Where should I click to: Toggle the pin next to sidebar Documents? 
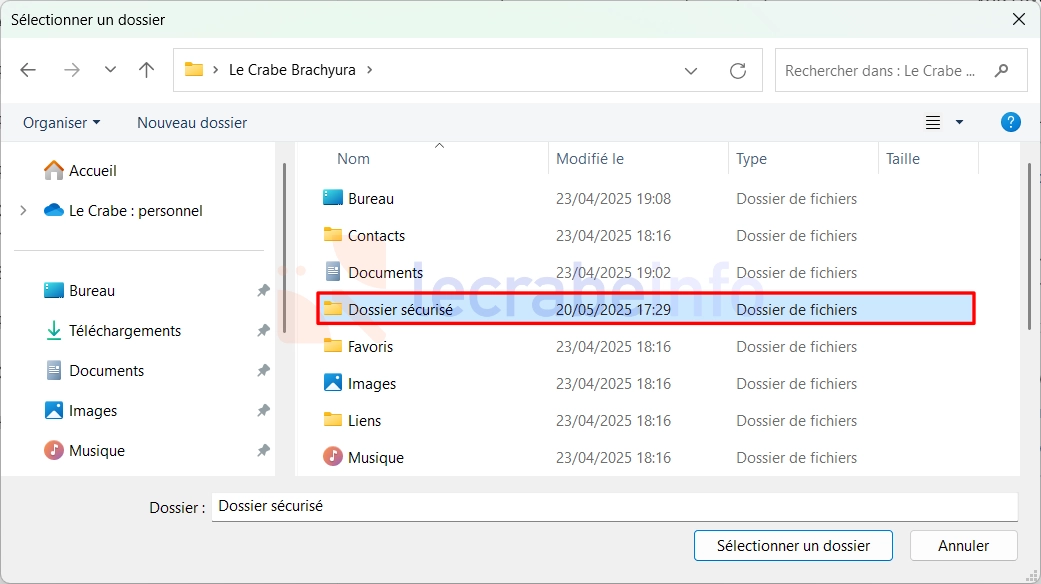[x=264, y=370]
